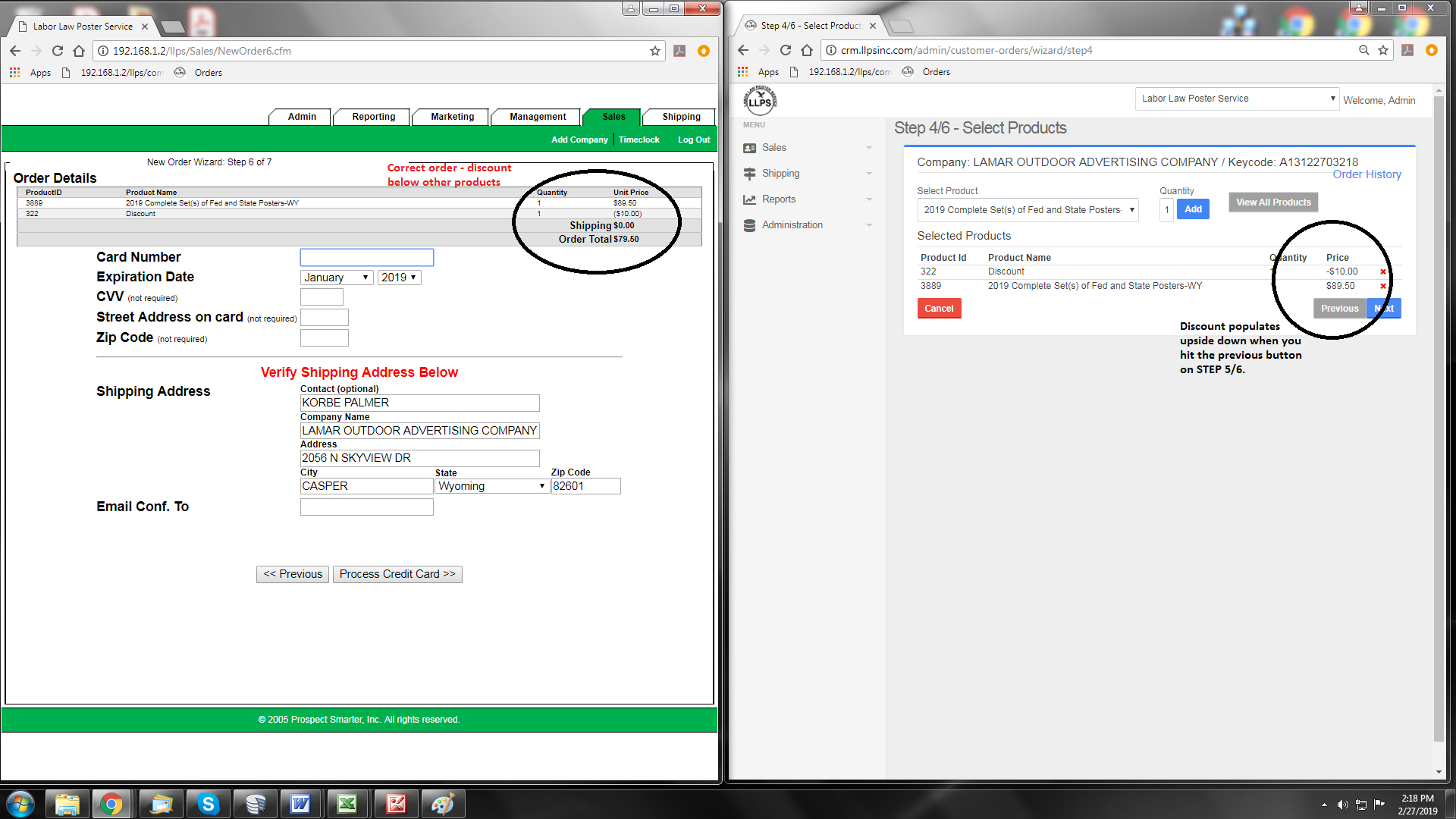This screenshot has height=819, width=1456.
Task: Bookmark the right window page with the star icon
Action: click(x=1383, y=50)
